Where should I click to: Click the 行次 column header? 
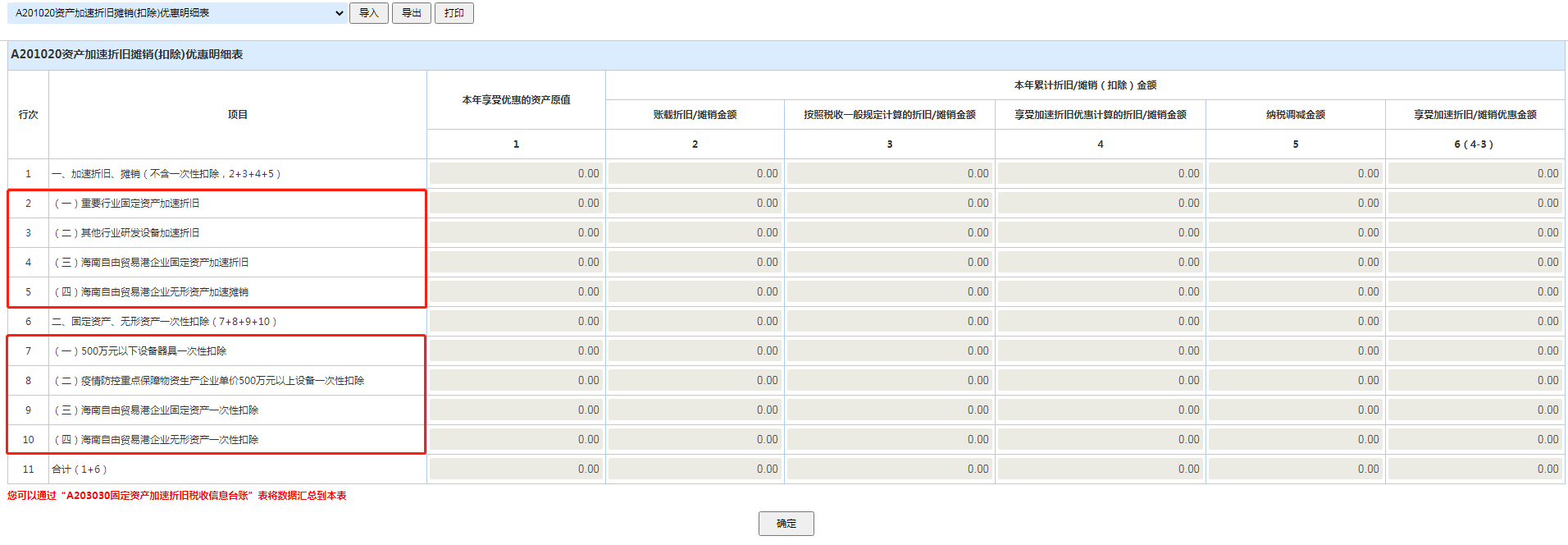(29, 115)
